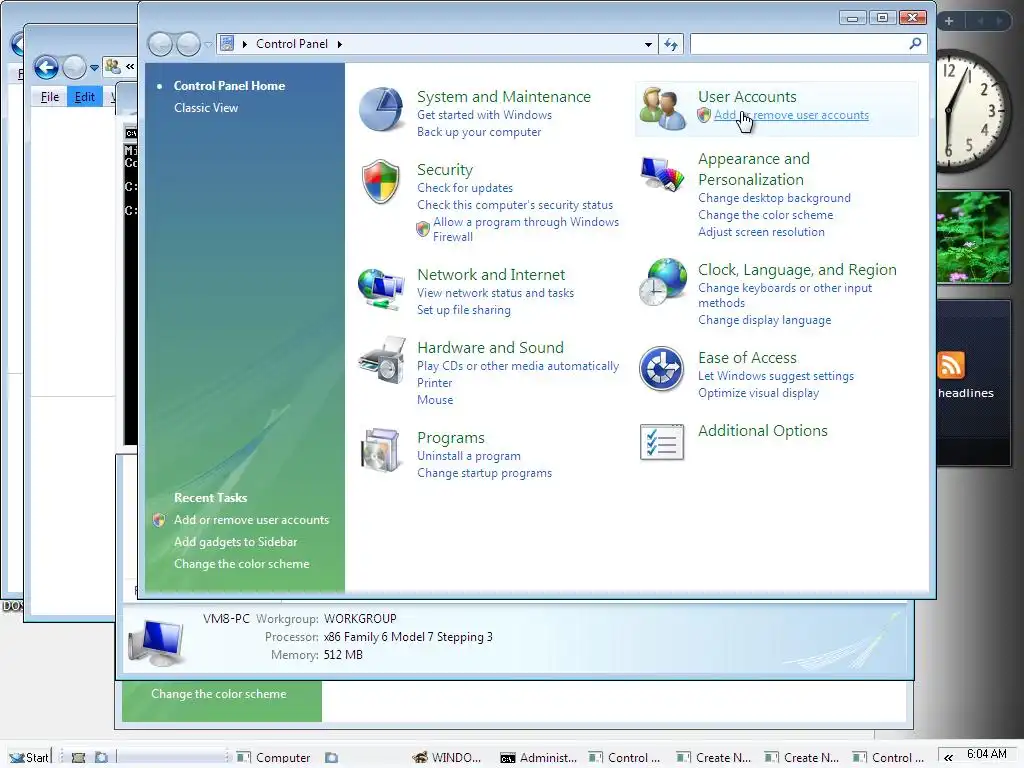Click Adjust screen resolution
The image size is (1024, 768).
tap(761, 232)
